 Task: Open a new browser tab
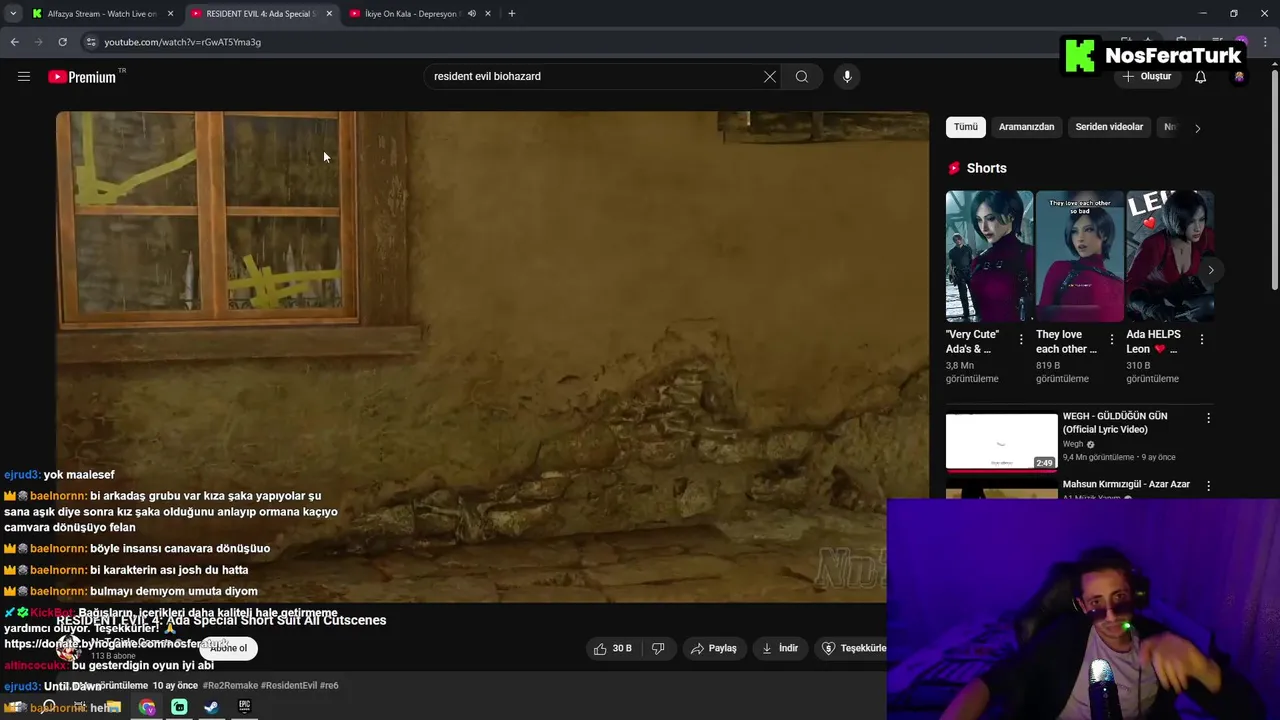[x=512, y=14]
